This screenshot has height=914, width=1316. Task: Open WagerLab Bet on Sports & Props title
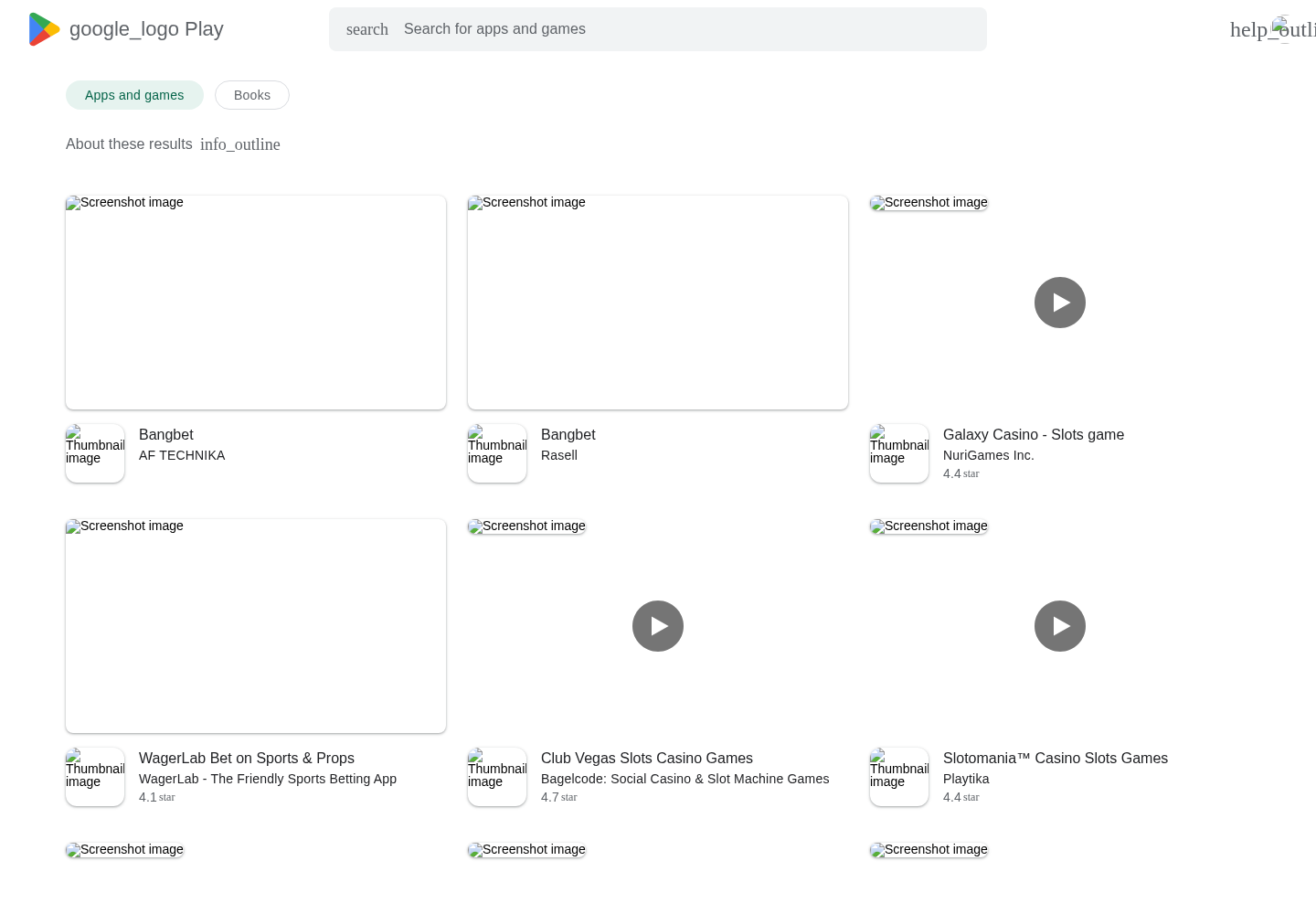pos(247,759)
